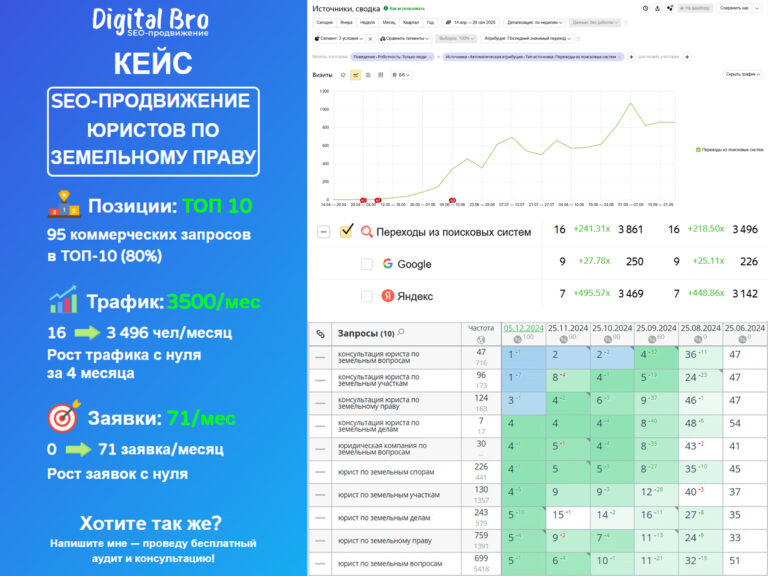Screen dimensions: 768x576
Task: Click the Digital Bro logo
Action: coord(150,21)
